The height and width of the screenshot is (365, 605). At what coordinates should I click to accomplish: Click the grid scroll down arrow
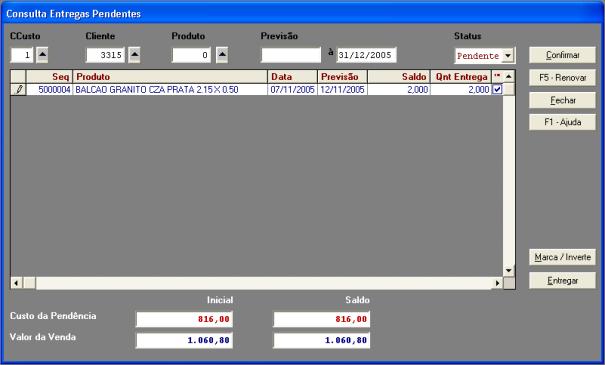(x=509, y=270)
